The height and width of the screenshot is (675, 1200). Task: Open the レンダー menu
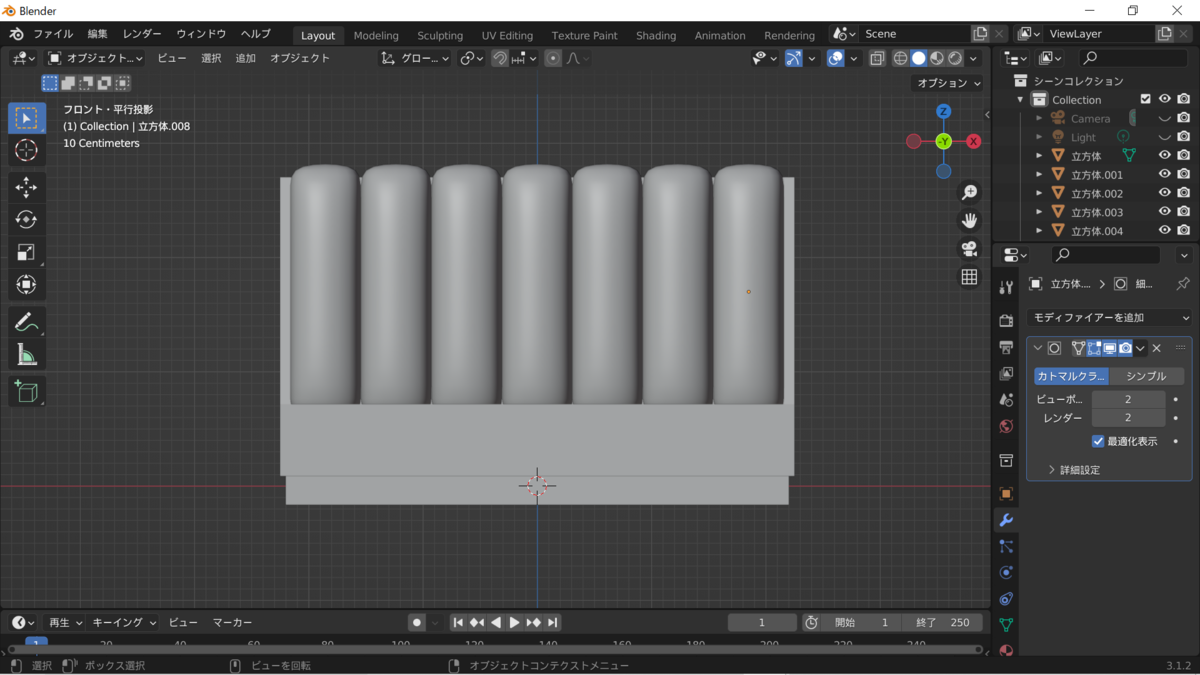pos(142,34)
